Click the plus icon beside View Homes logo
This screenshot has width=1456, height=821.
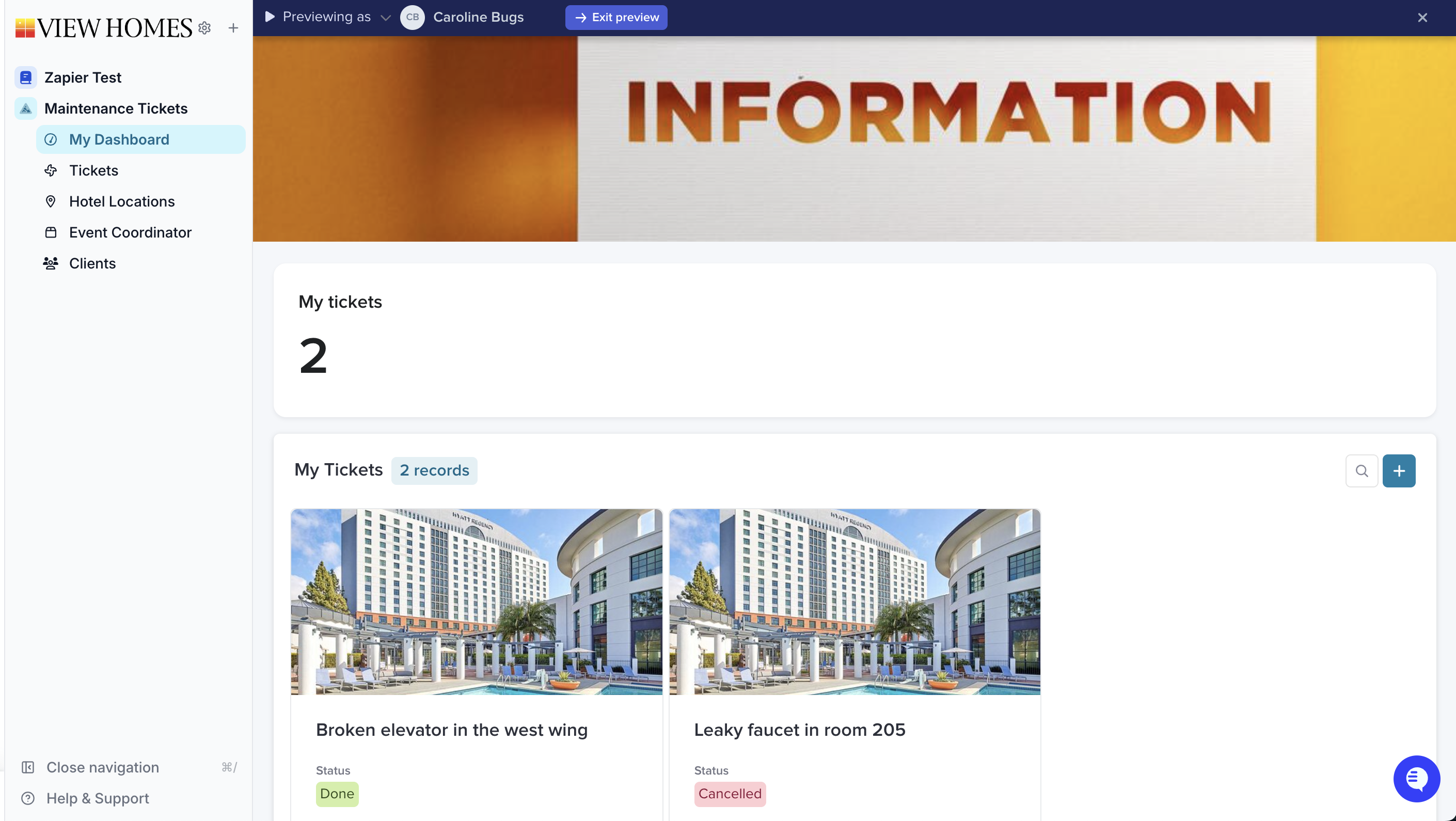click(x=233, y=28)
